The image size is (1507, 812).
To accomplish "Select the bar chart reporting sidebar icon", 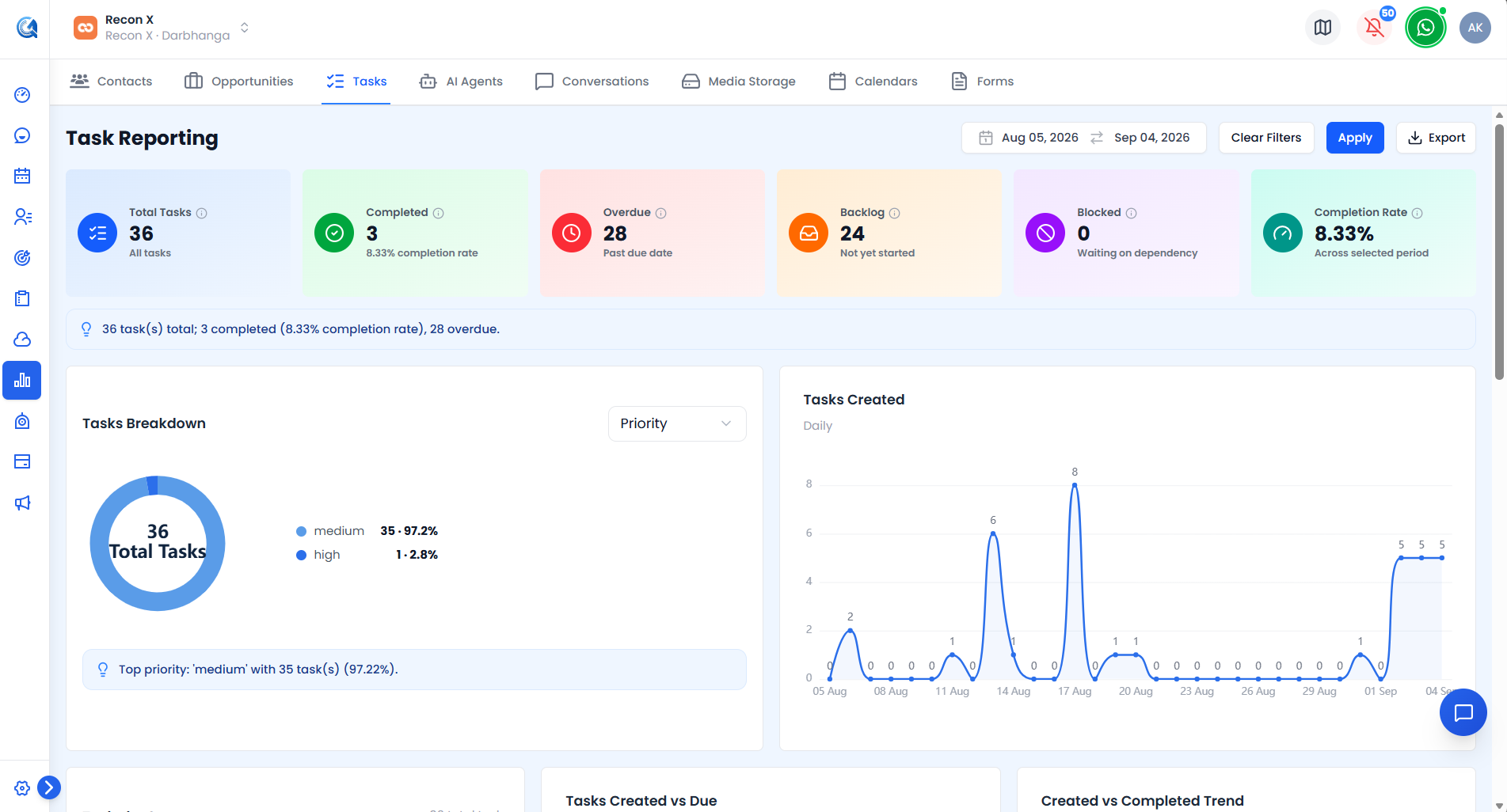I will [x=22, y=381].
